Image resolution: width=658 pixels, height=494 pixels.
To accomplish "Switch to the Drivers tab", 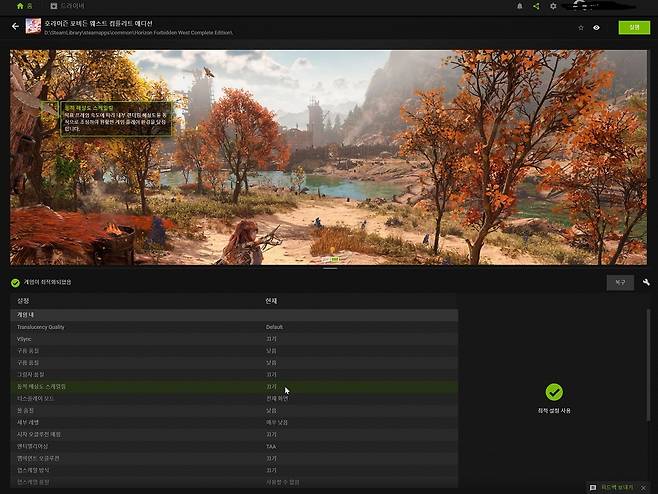I will pos(67,6).
